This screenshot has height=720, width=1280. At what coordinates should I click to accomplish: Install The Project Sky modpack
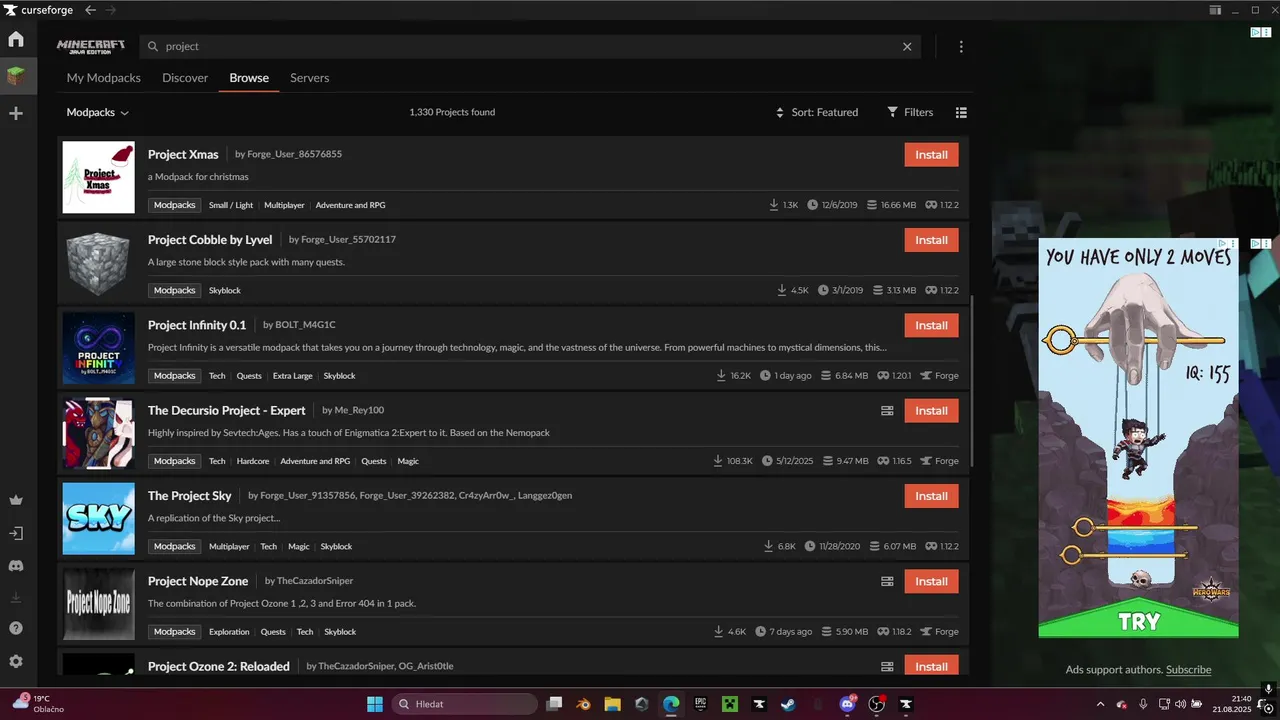(x=932, y=496)
